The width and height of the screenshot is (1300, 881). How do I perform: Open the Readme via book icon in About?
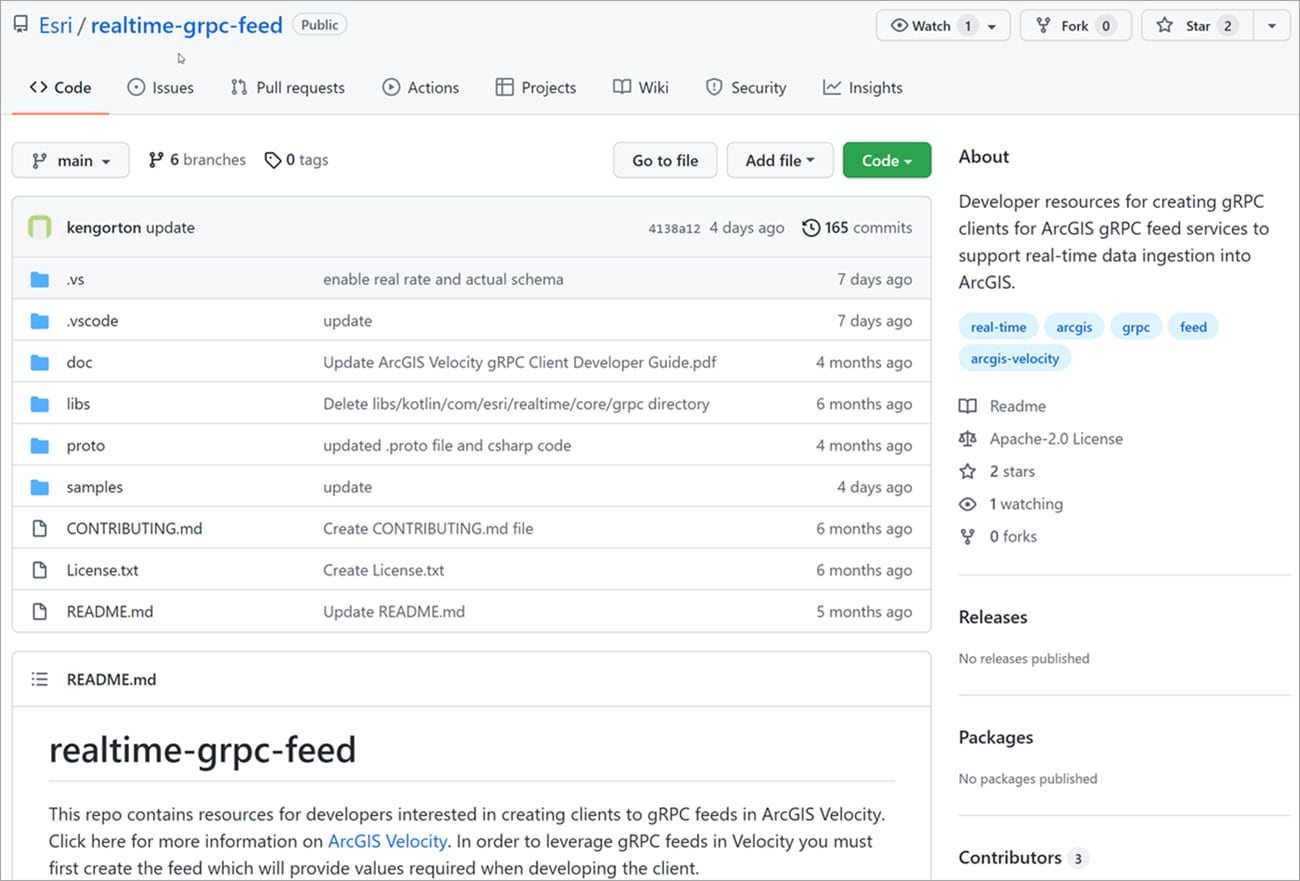point(966,406)
